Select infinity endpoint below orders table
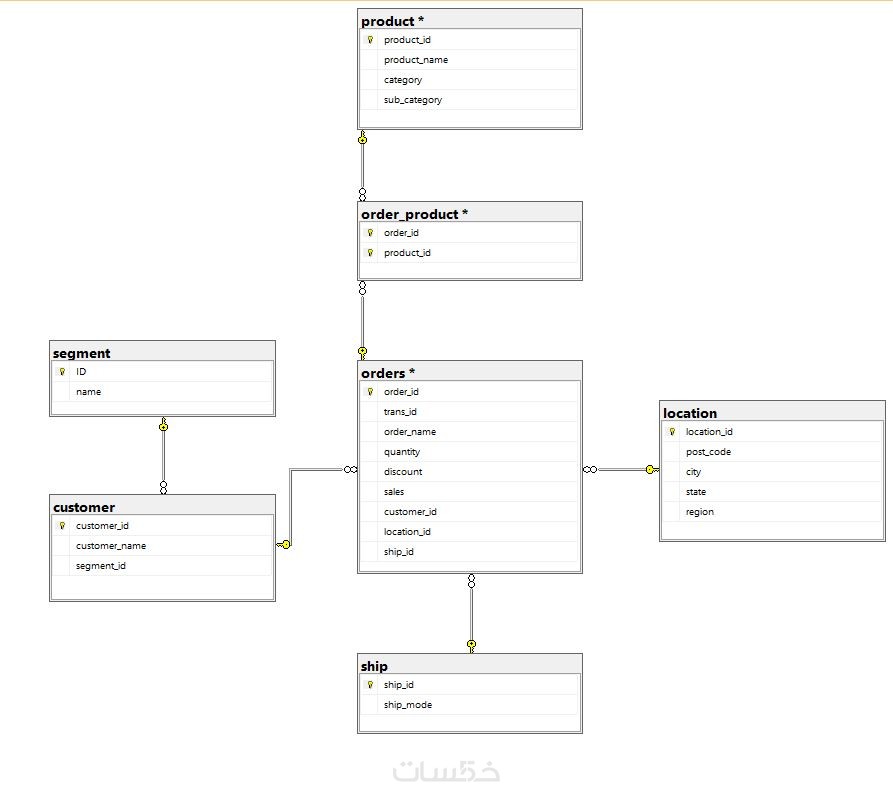This screenshot has height=798, width=893. point(471,581)
